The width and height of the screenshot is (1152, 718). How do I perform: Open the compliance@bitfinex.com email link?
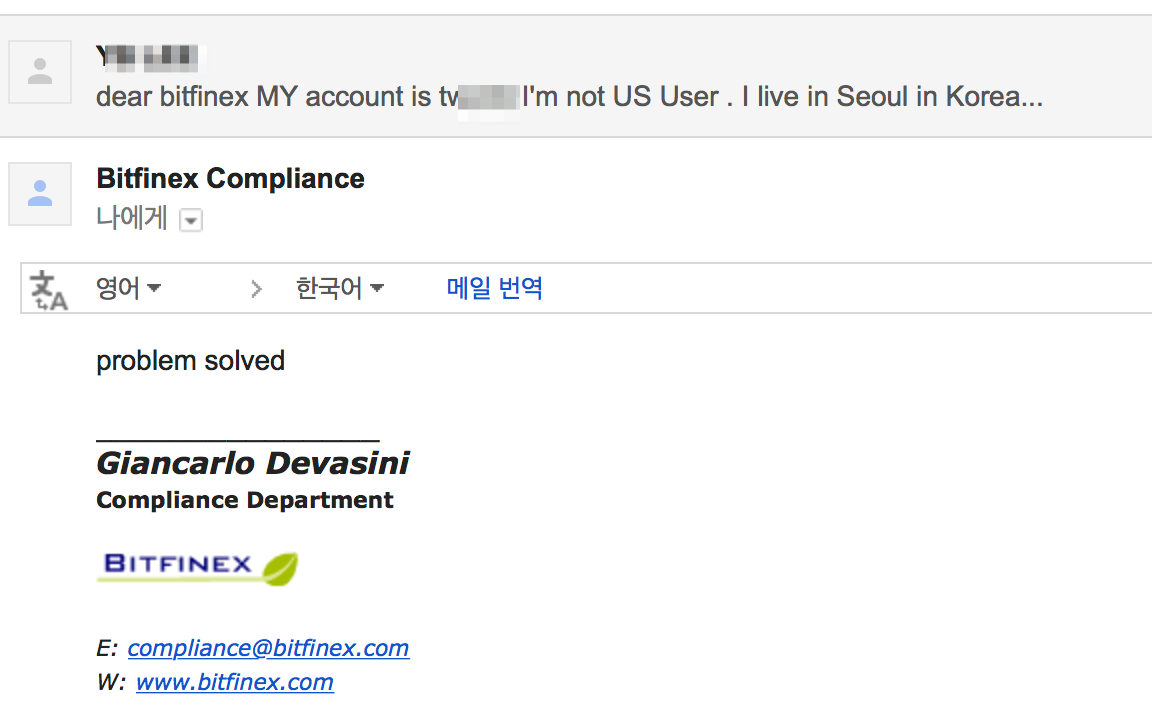(x=268, y=648)
